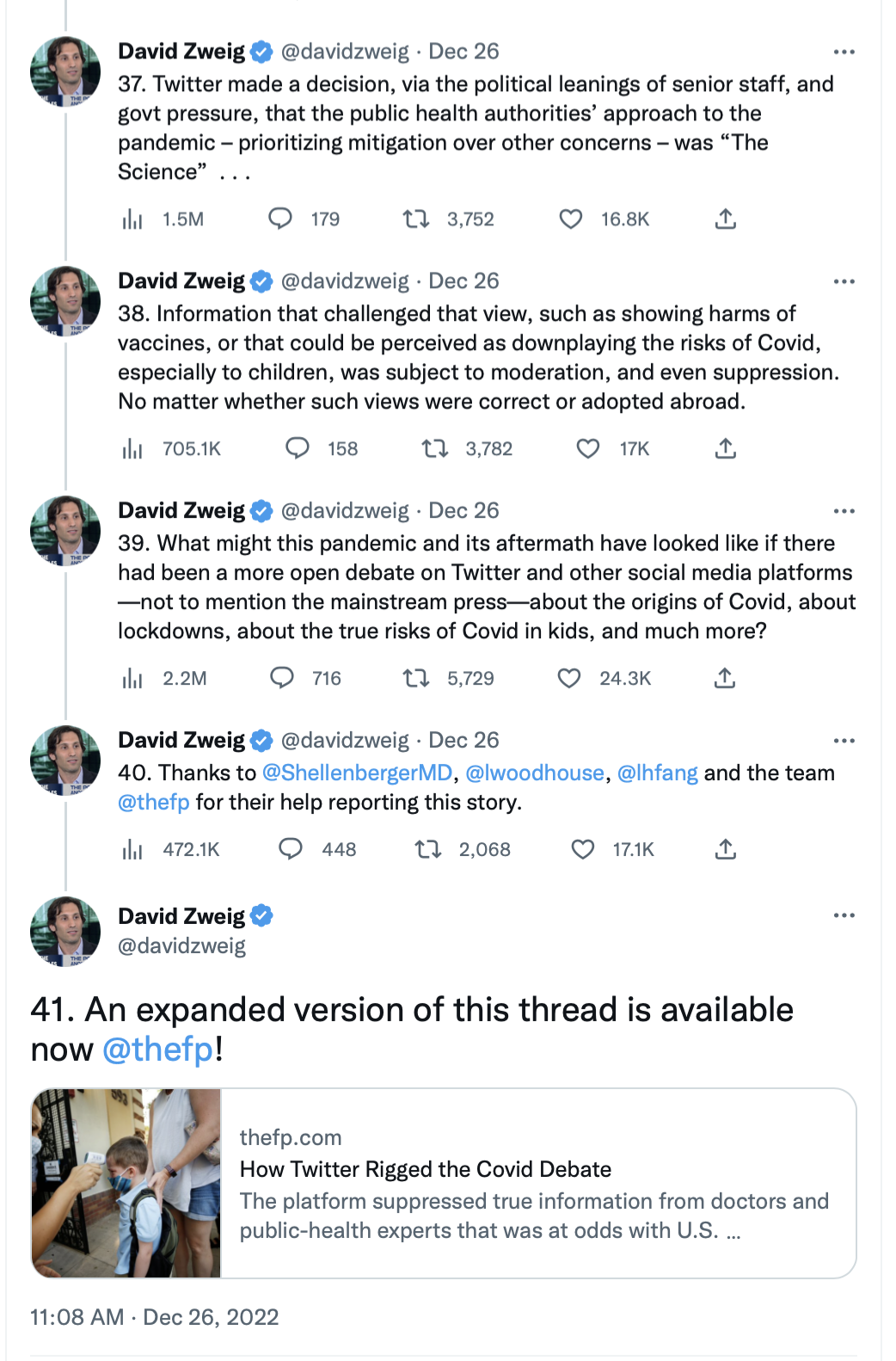Click the article preview thumbnail image

[x=126, y=1183]
